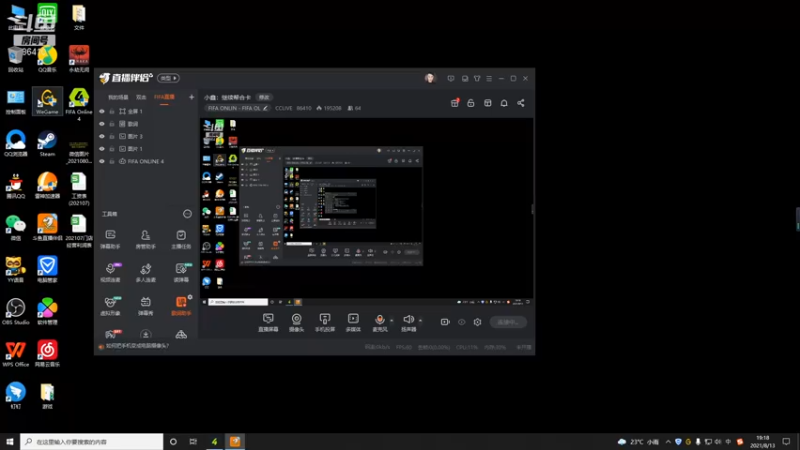Select the 全屏 1 source row
Viewport: 800px width, 450px height.
tap(146, 111)
